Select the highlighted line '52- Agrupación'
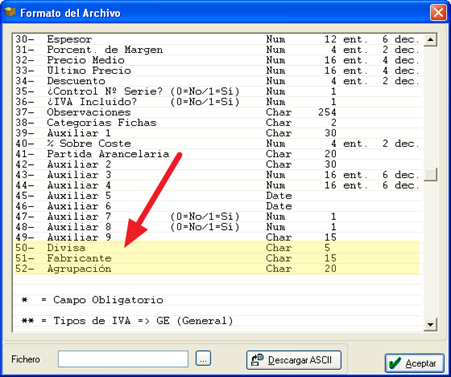Image resolution: width=451 pixels, height=377 pixels. pos(218,269)
